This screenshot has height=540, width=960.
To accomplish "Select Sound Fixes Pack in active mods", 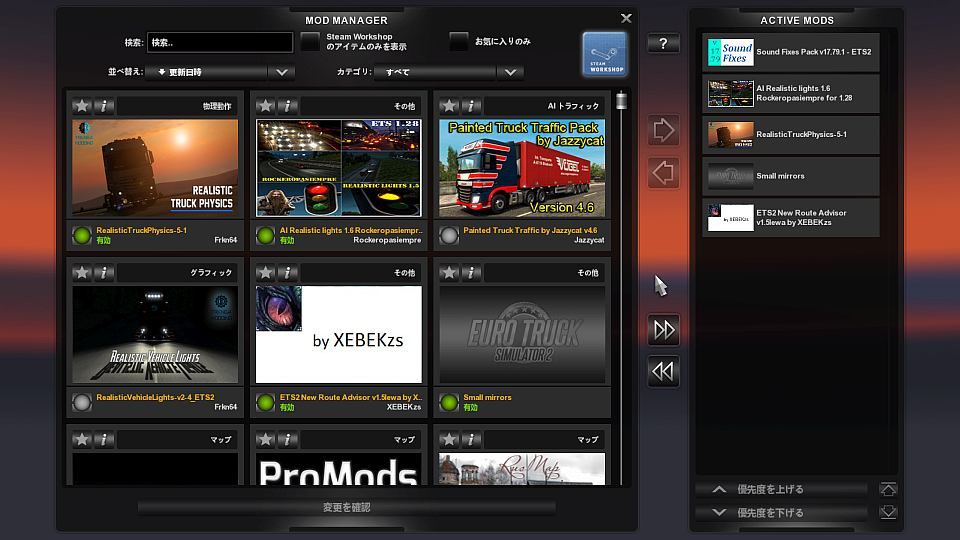I will click(x=791, y=52).
